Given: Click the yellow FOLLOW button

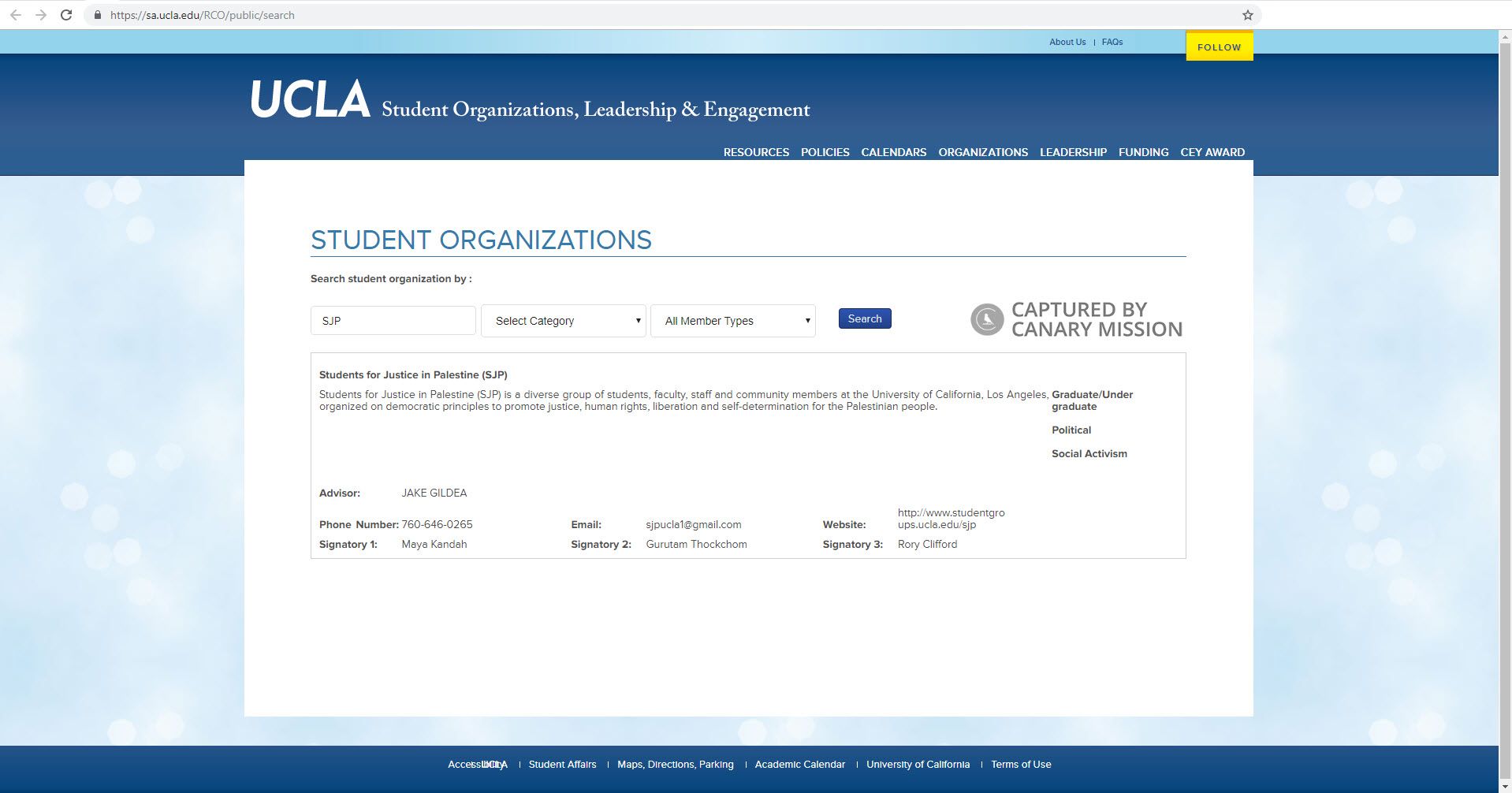Looking at the screenshot, I should click(x=1219, y=47).
